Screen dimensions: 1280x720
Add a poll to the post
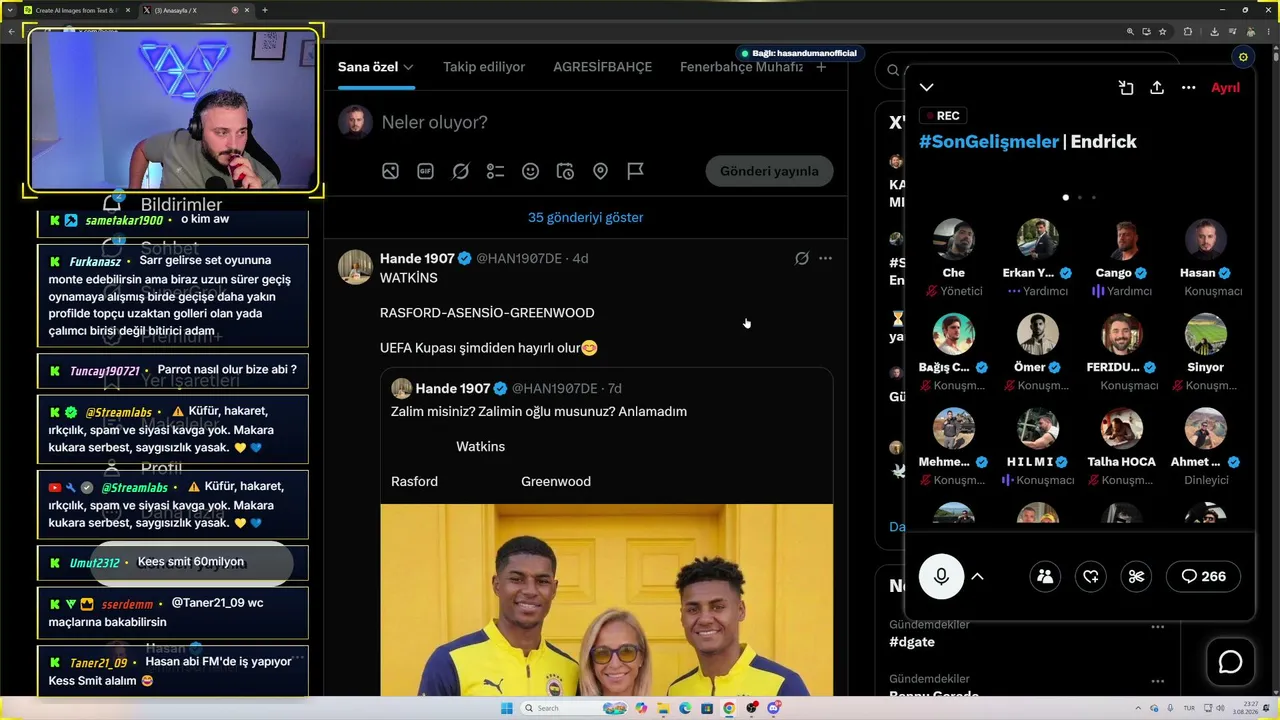click(x=496, y=171)
